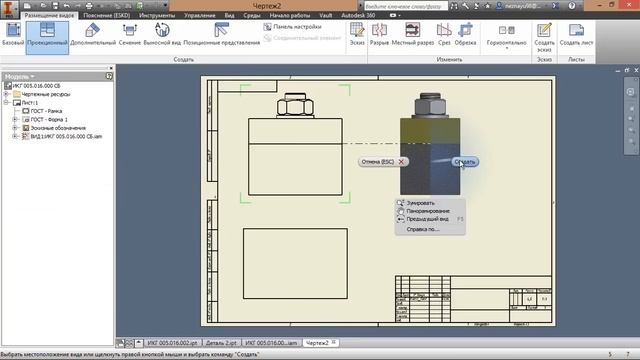Viewport: 640px width, 360px height.
Task: Click the Проекционный view tool
Action: tap(47, 37)
